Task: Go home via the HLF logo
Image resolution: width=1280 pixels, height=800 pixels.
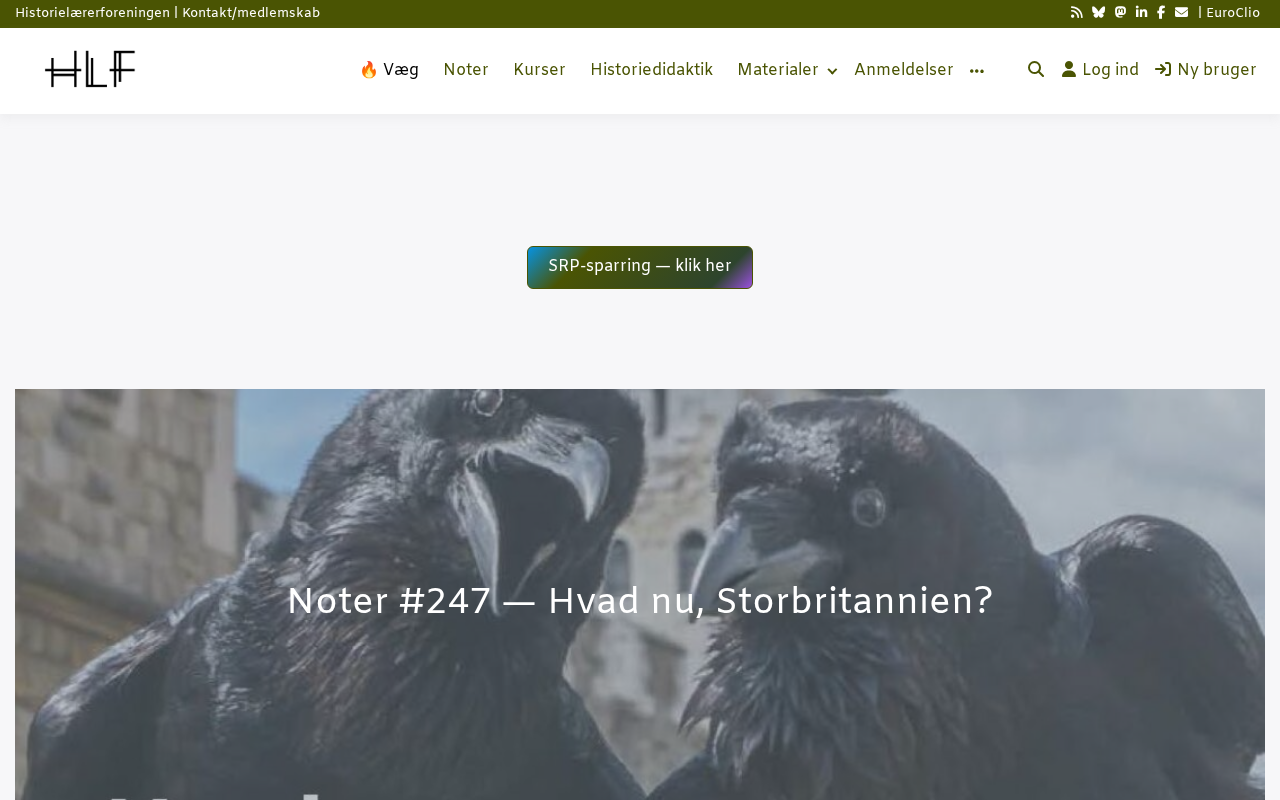Action: [x=90, y=69]
